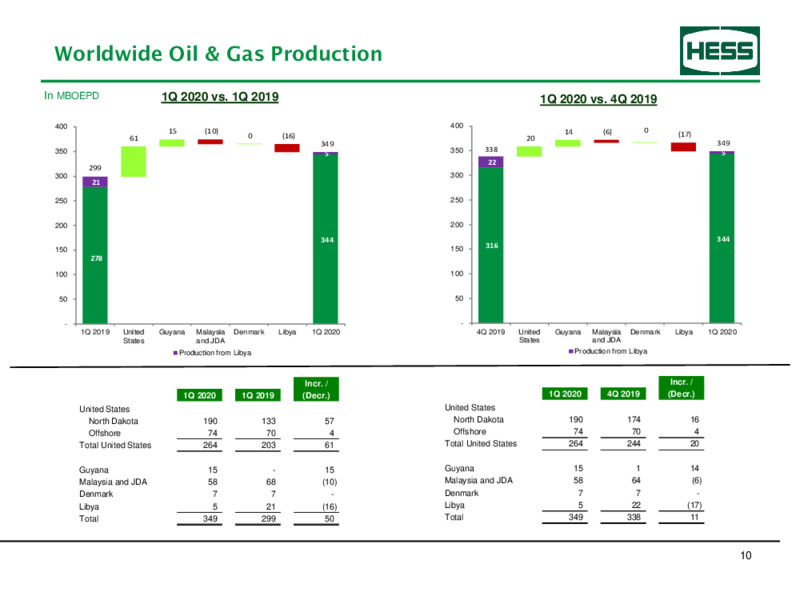Click the 338 label above the 4Q 2019 bar

(491, 149)
